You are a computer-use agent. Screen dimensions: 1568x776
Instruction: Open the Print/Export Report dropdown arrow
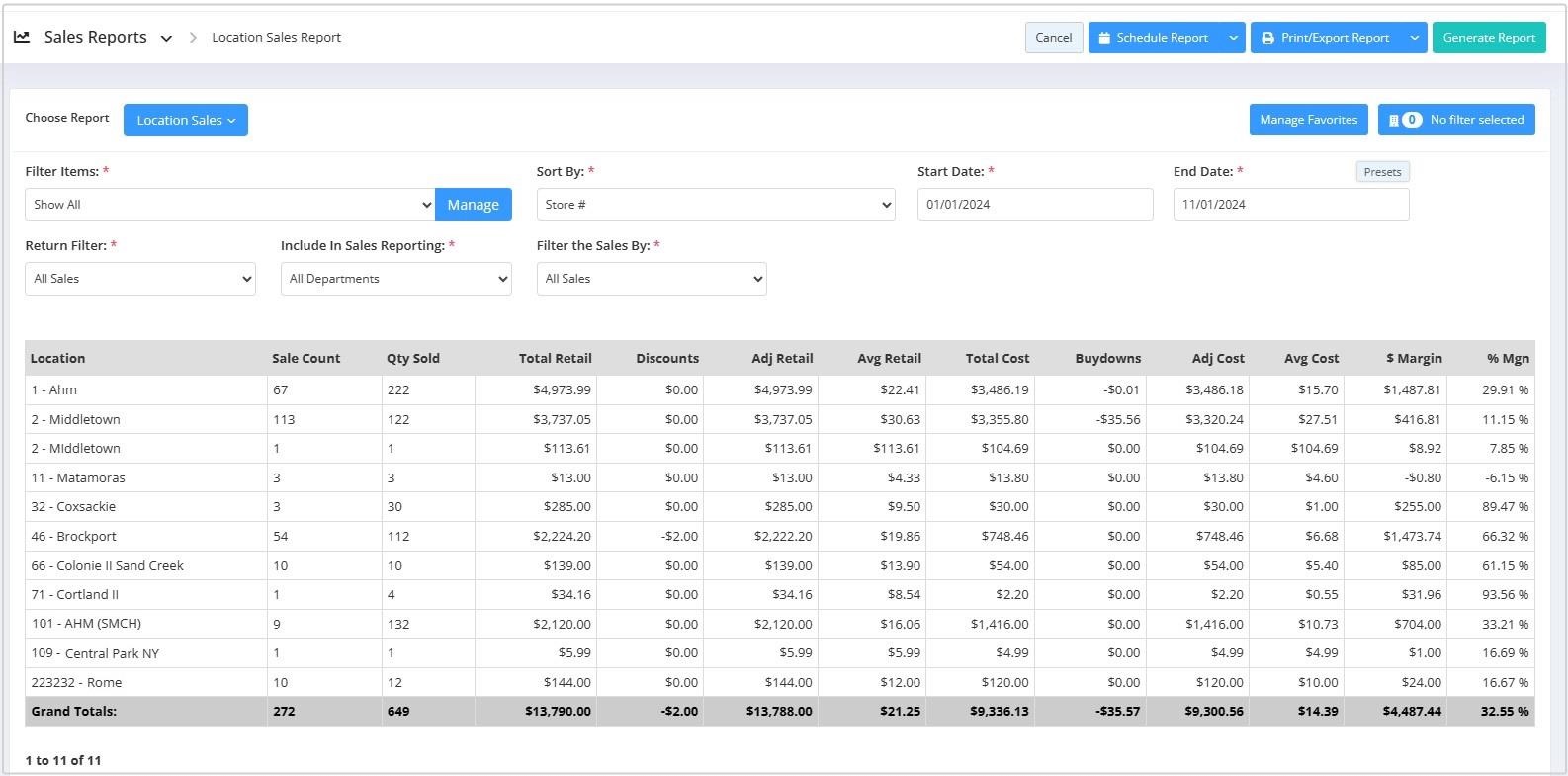[1415, 38]
